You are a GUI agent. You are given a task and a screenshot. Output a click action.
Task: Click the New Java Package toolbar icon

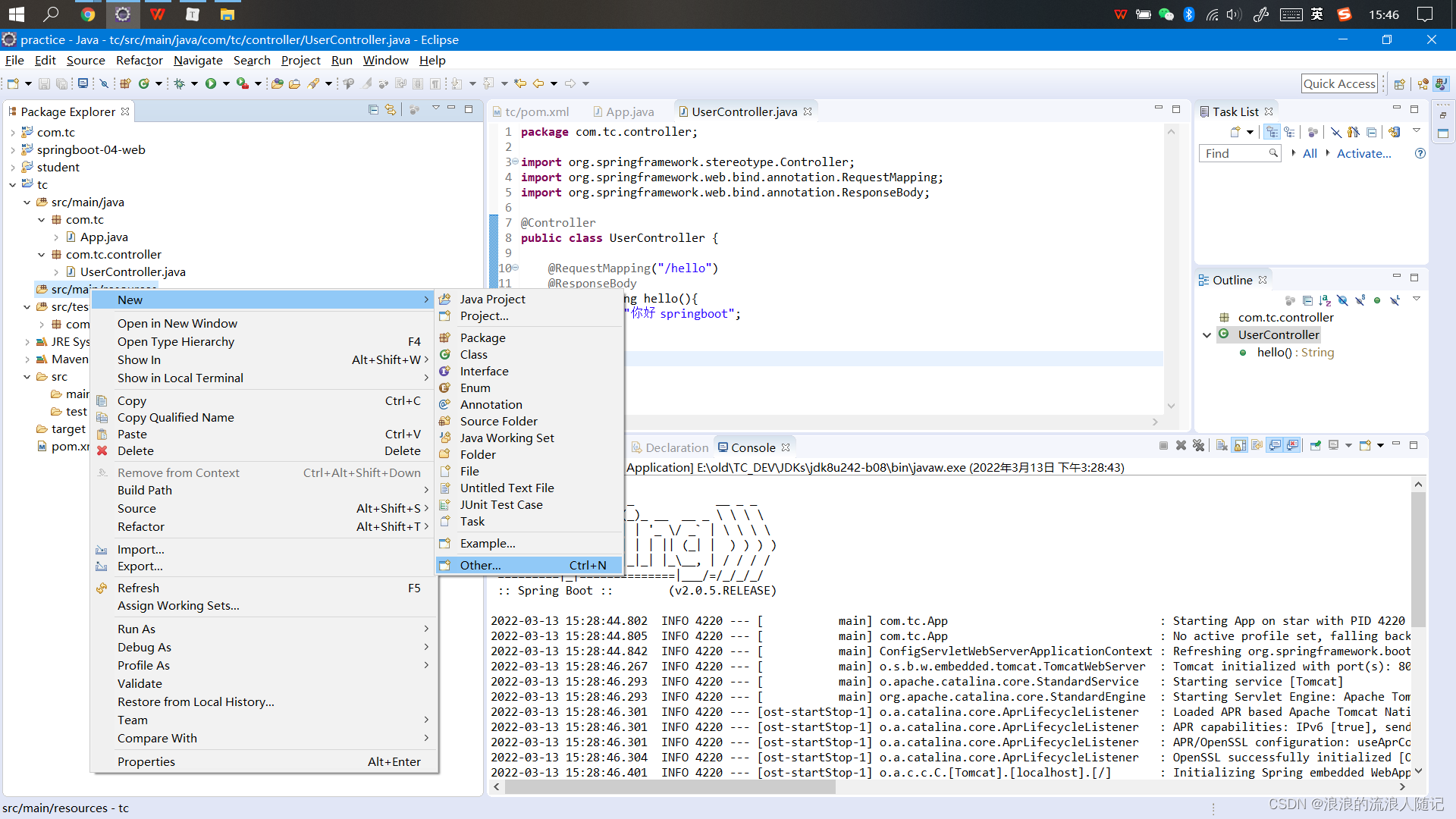(126, 83)
